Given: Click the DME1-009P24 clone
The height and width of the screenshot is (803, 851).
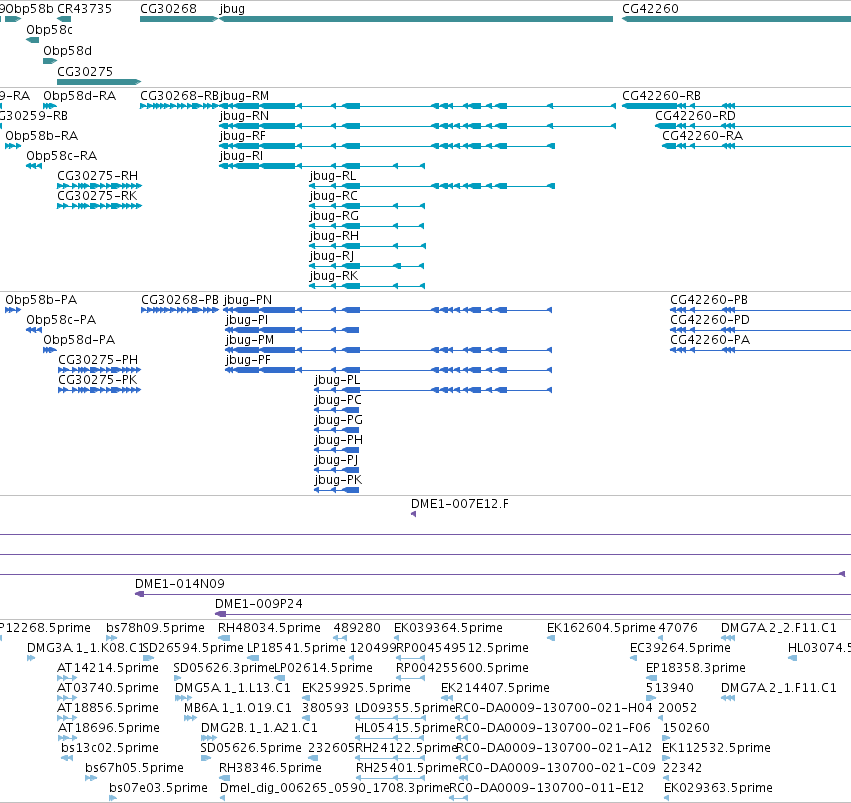Looking at the screenshot, I should coord(533,614).
